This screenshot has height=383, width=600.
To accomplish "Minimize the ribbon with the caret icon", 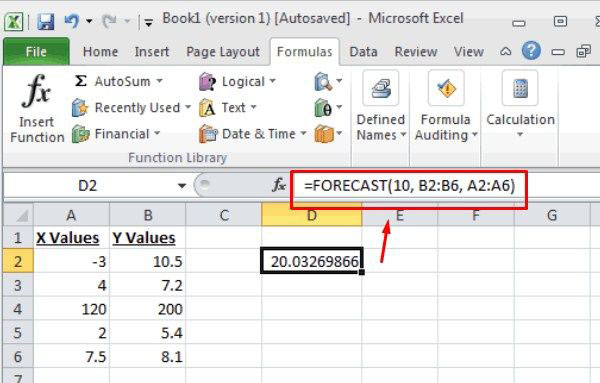I will coord(505,51).
